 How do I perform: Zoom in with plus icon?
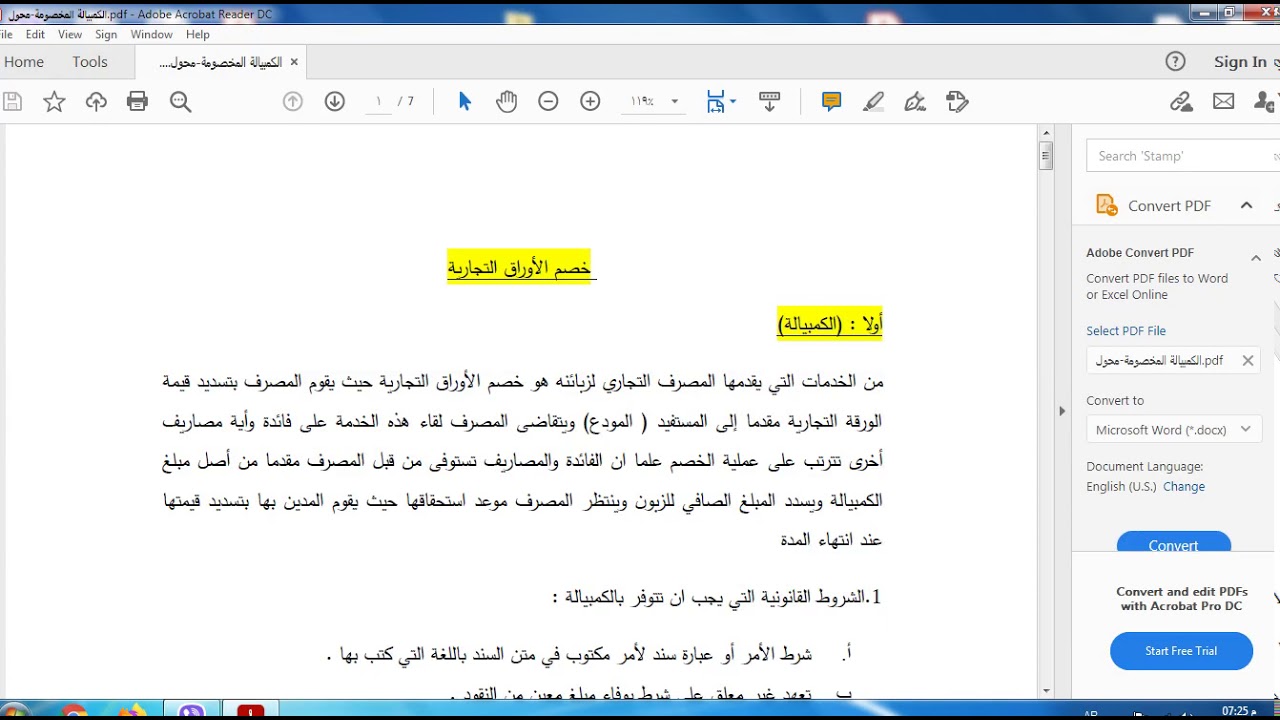pyautogui.click(x=590, y=101)
